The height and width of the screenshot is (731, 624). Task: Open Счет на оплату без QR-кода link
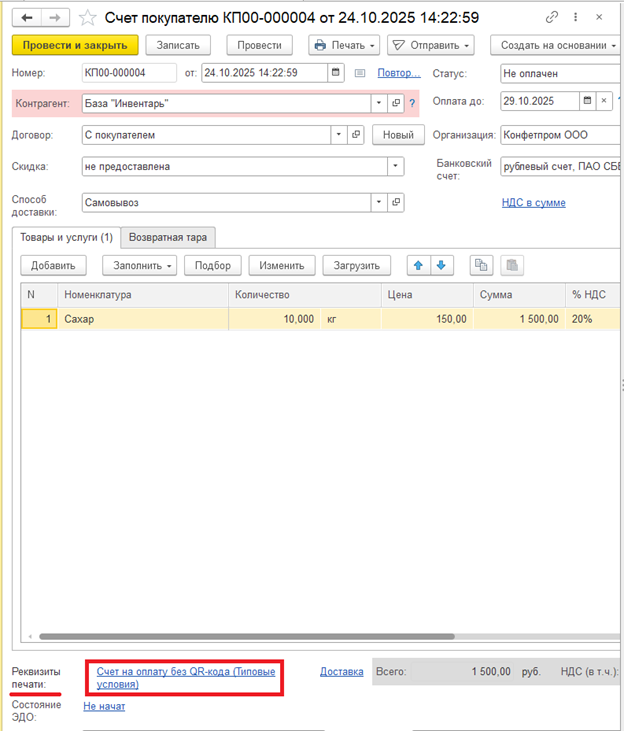(186, 678)
